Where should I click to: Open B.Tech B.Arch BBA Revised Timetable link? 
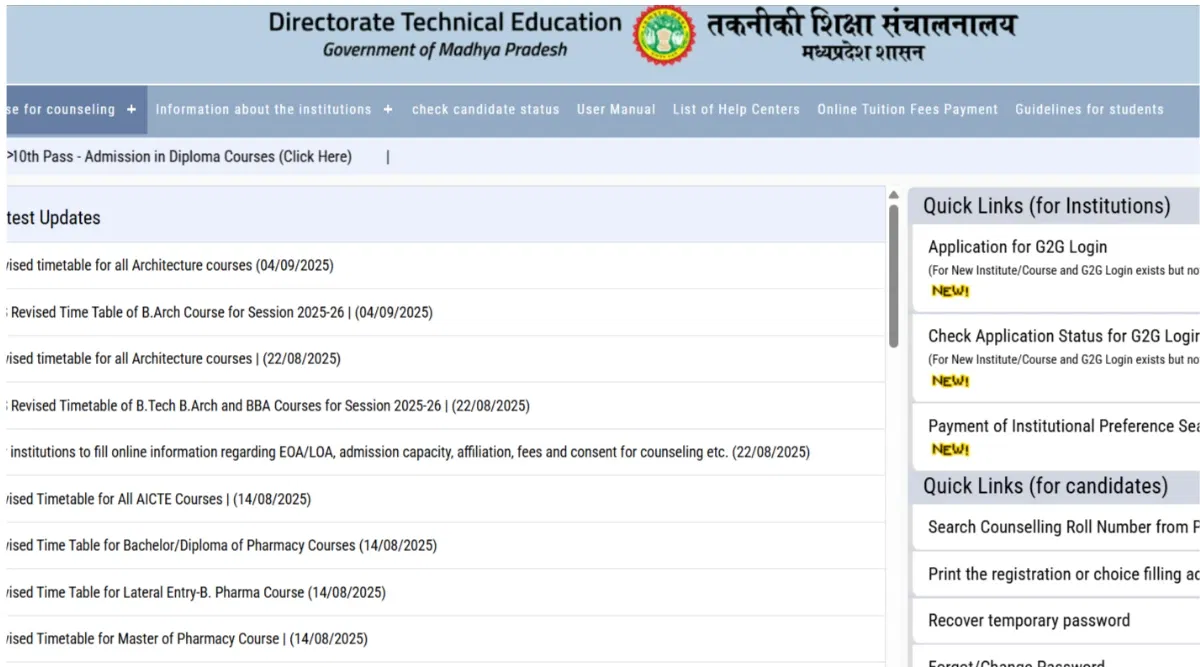[268, 406]
